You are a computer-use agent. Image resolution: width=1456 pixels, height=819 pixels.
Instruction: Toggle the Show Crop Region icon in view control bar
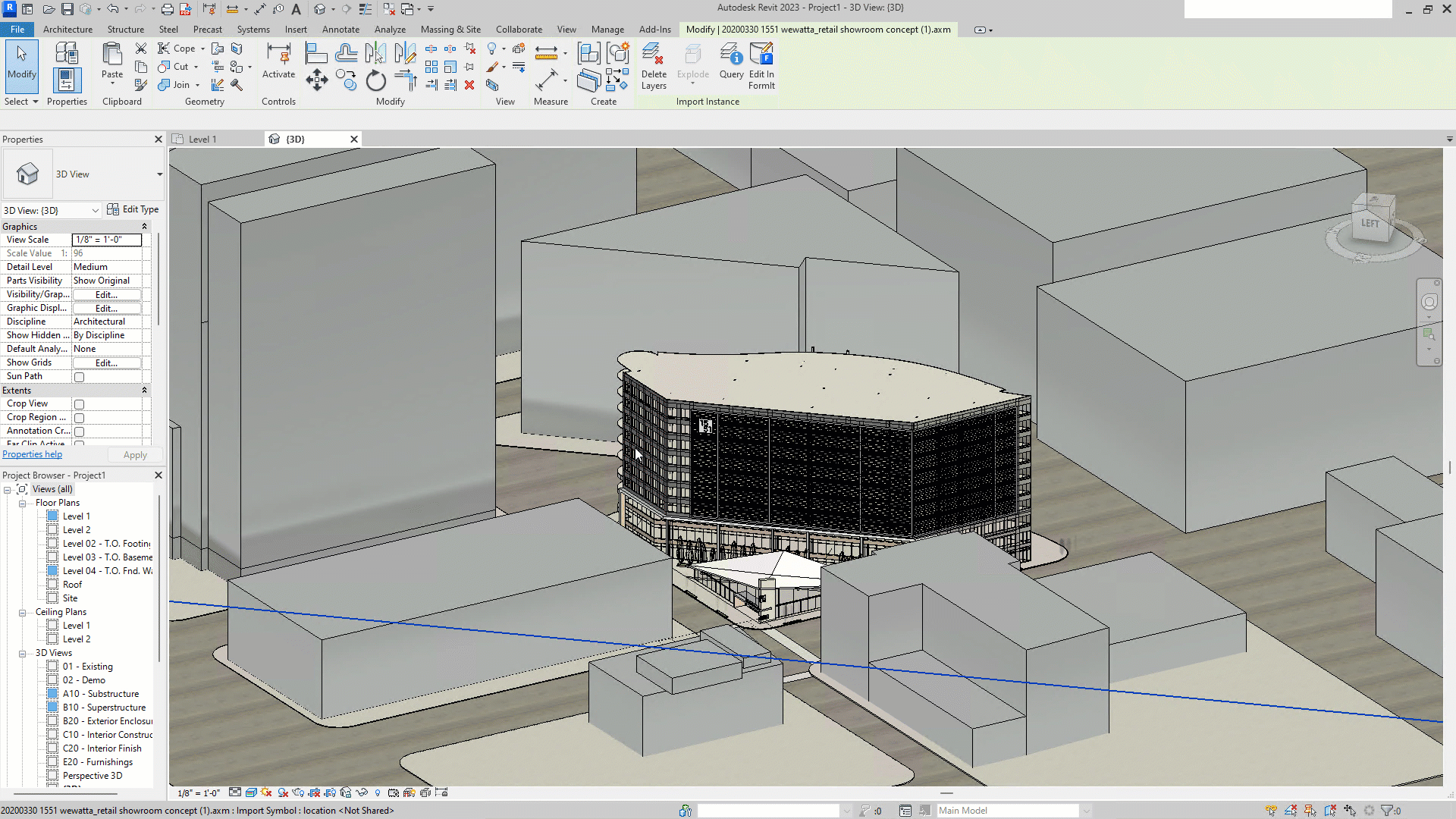point(330,792)
